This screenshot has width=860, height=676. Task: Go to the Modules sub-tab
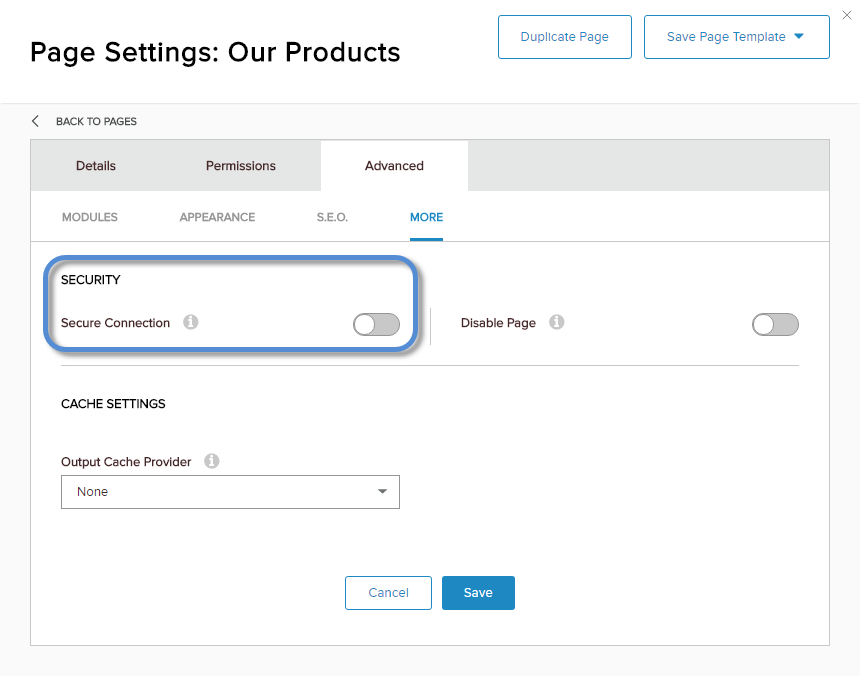coord(90,217)
